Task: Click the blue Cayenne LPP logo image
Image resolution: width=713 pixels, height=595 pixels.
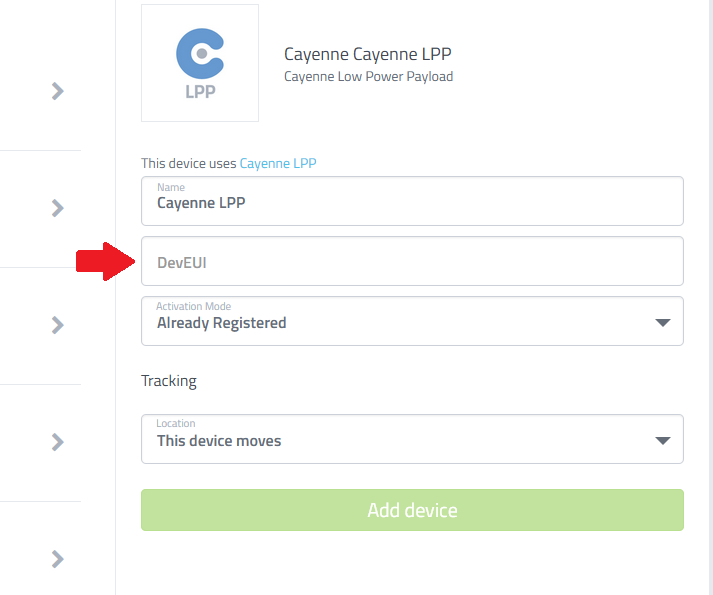Action: pyautogui.click(x=200, y=63)
